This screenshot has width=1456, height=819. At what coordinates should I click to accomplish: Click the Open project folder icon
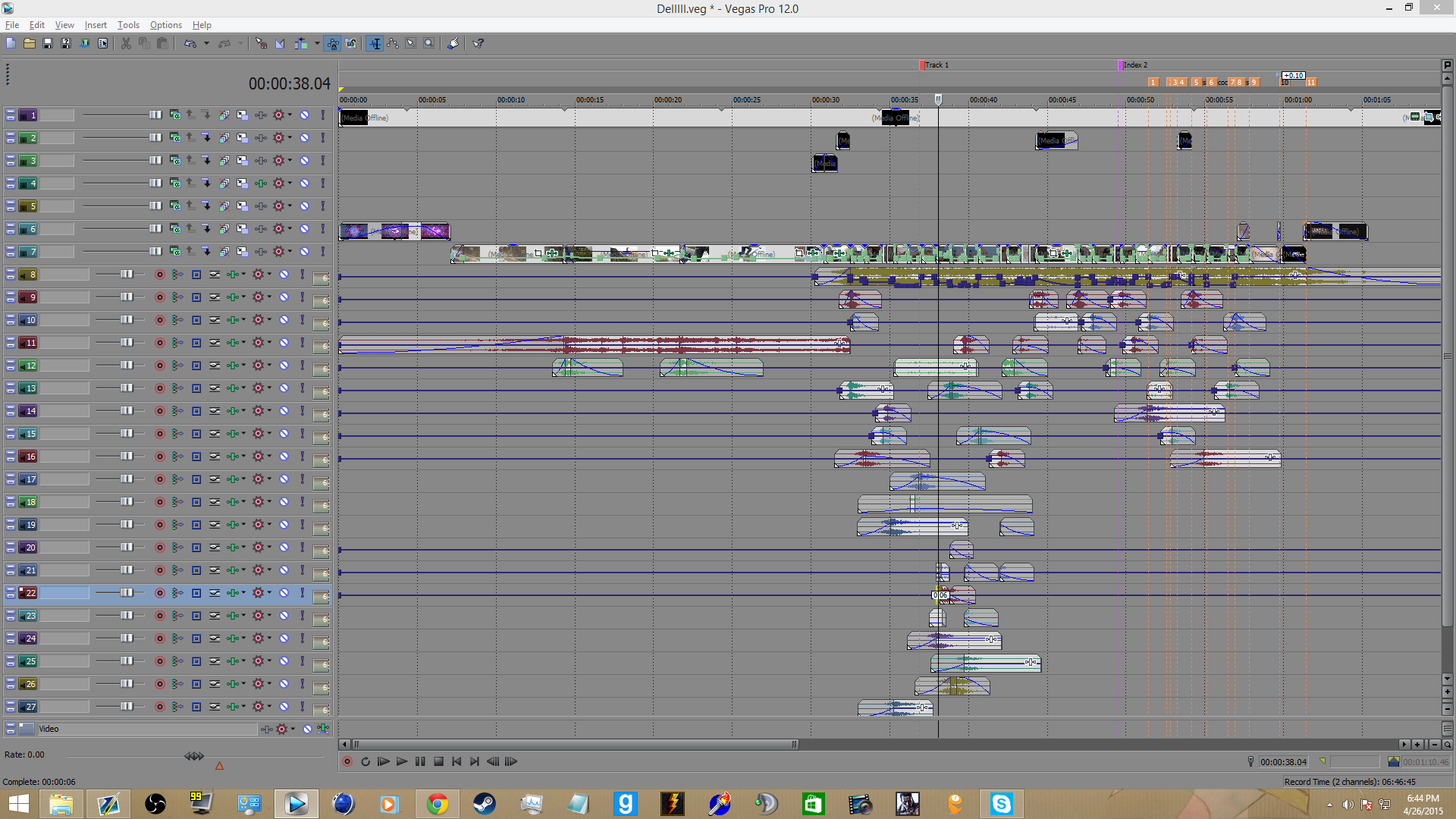[29, 43]
